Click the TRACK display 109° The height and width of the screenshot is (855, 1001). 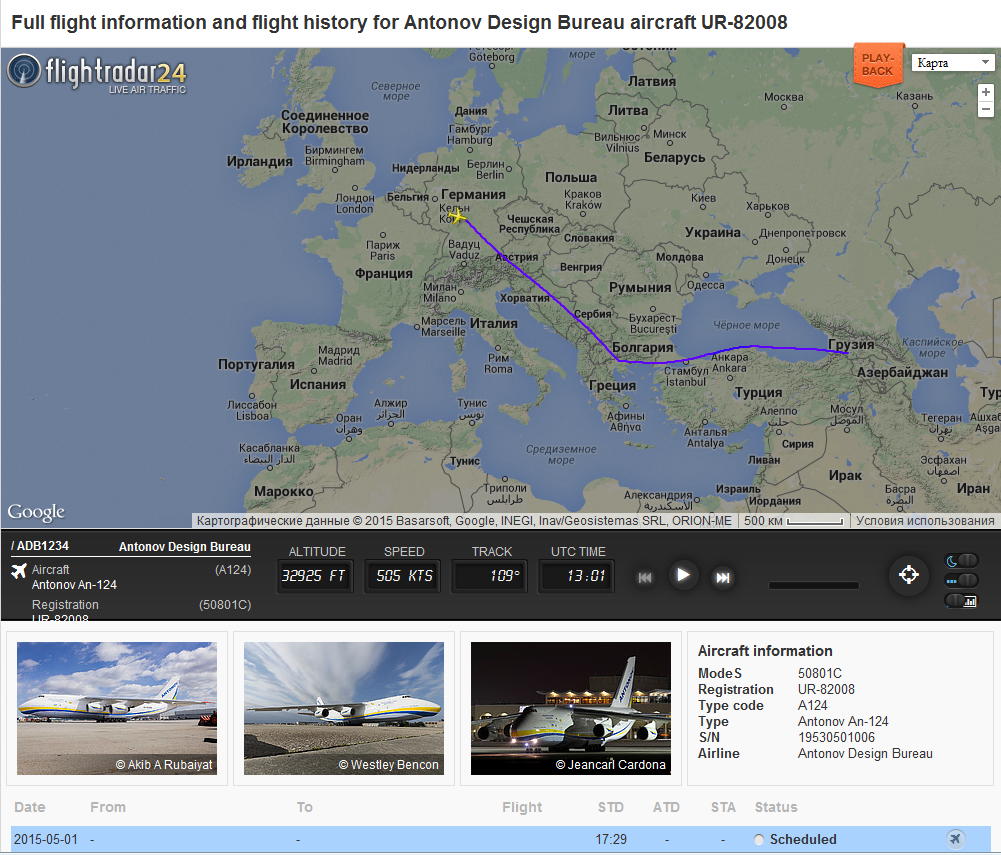pos(490,576)
